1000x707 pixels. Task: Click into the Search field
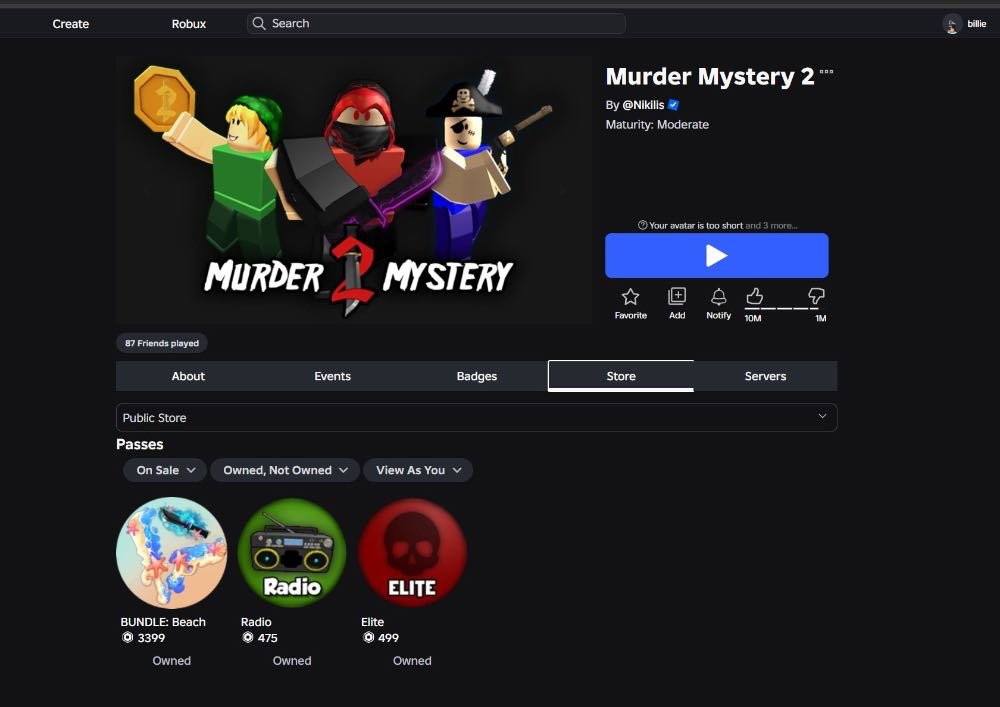click(436, 24)
